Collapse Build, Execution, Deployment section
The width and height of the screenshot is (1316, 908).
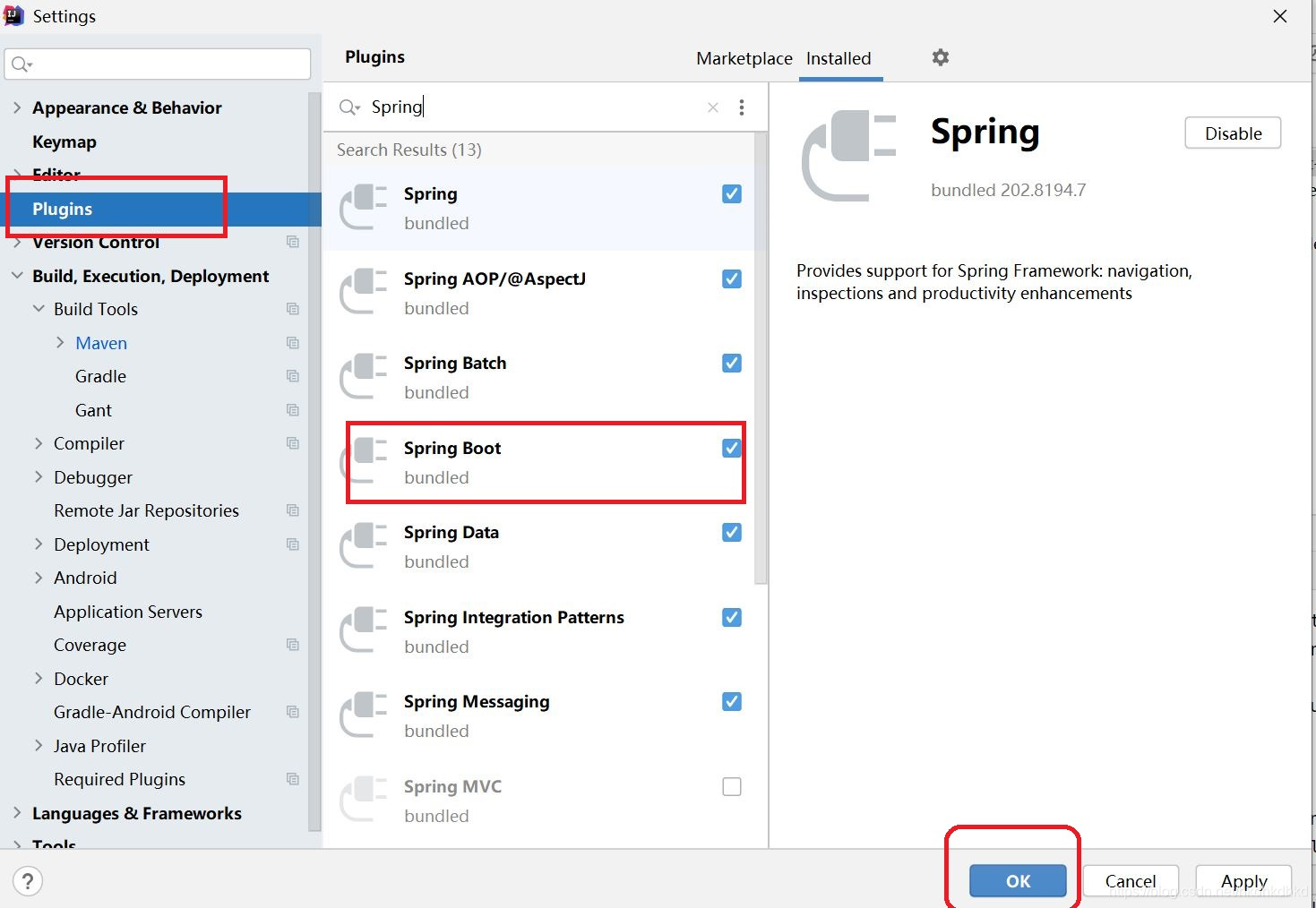pos(17,276)
